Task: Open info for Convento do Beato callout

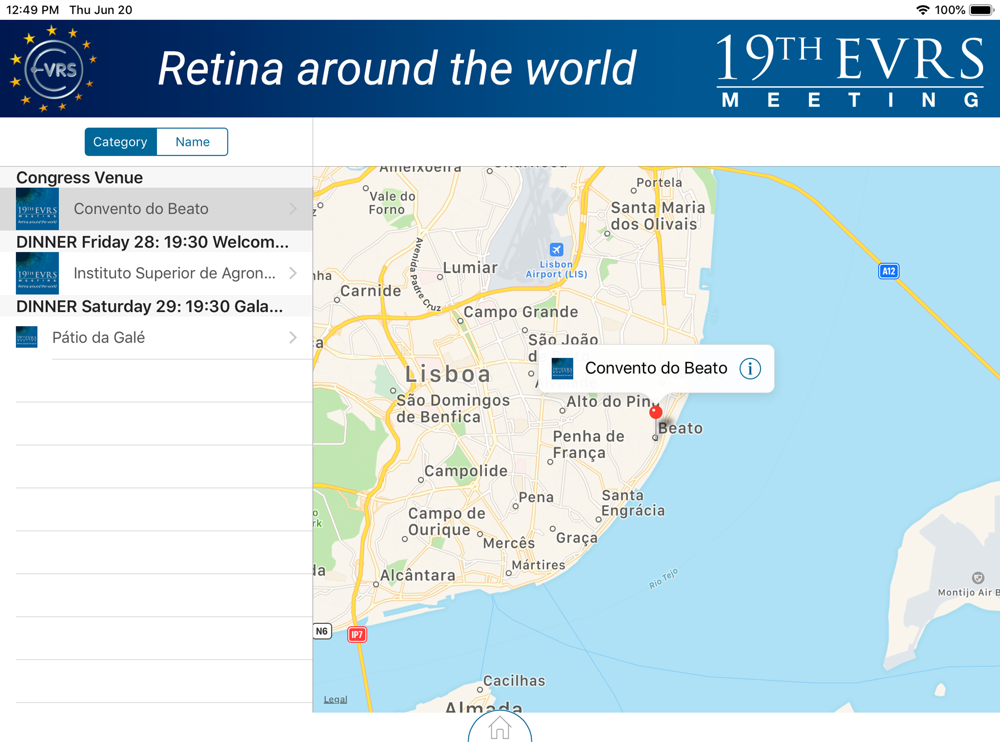Action: pyautogui.click(x=750, y=369)
